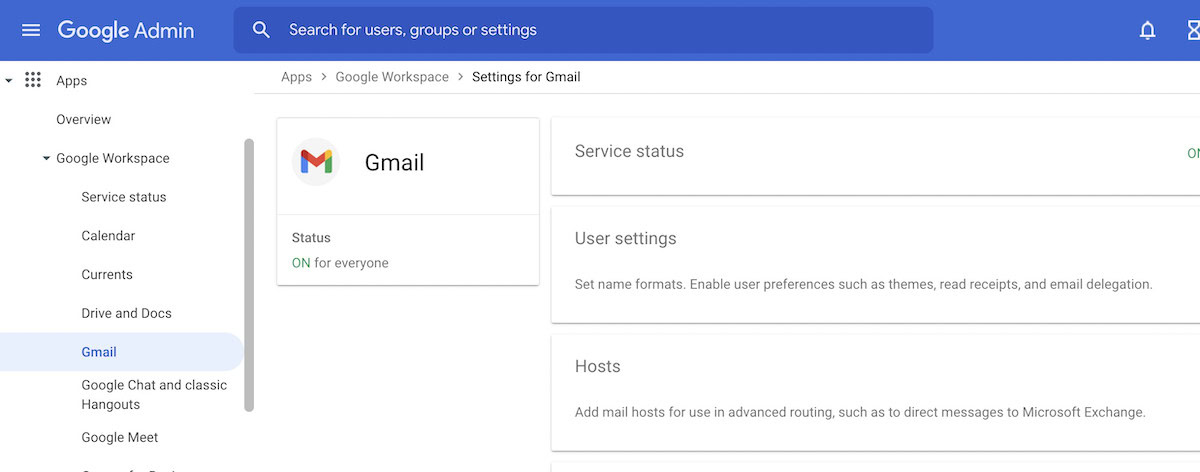Collapse the Apps section arrow
Viewport: 1200px width, 472px height.
(9, 81)
